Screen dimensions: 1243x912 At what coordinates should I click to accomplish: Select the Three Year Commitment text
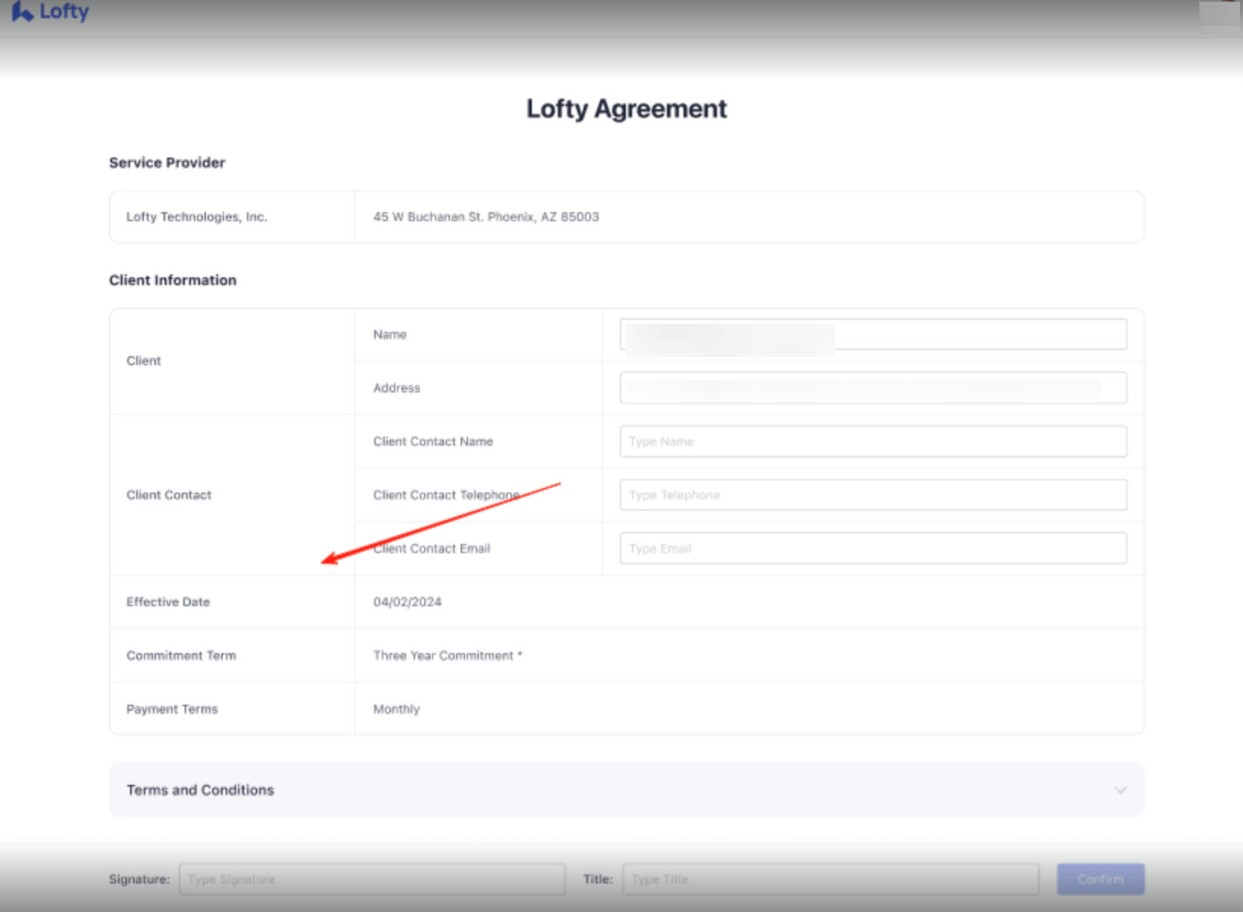[447, 656]
